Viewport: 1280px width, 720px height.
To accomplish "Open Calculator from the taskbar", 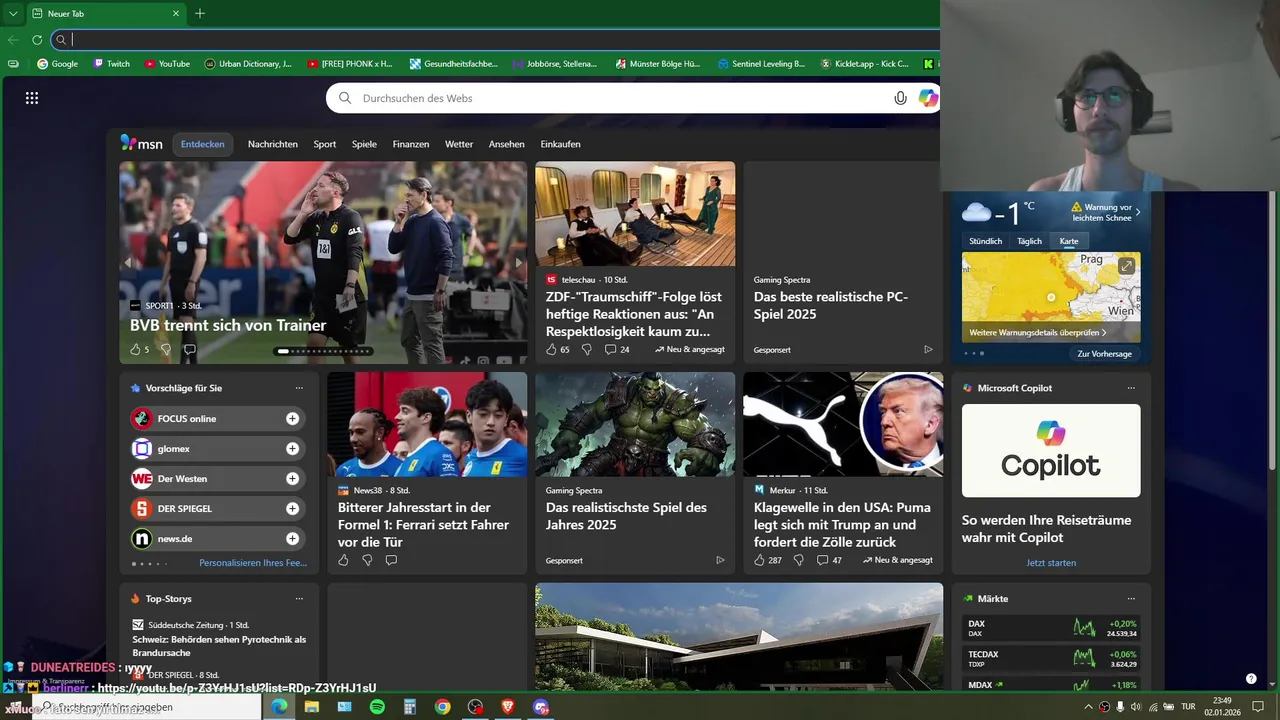I will pyautogui.click(x=409, y=706).
